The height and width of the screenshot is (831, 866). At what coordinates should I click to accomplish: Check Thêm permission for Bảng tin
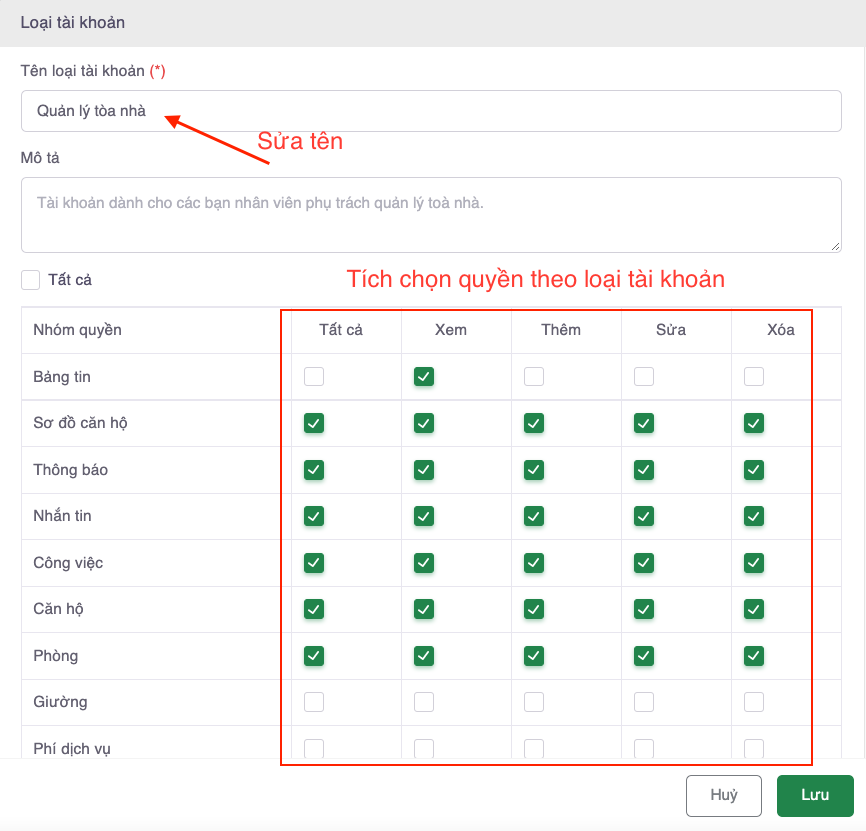[x=534, y=377]
